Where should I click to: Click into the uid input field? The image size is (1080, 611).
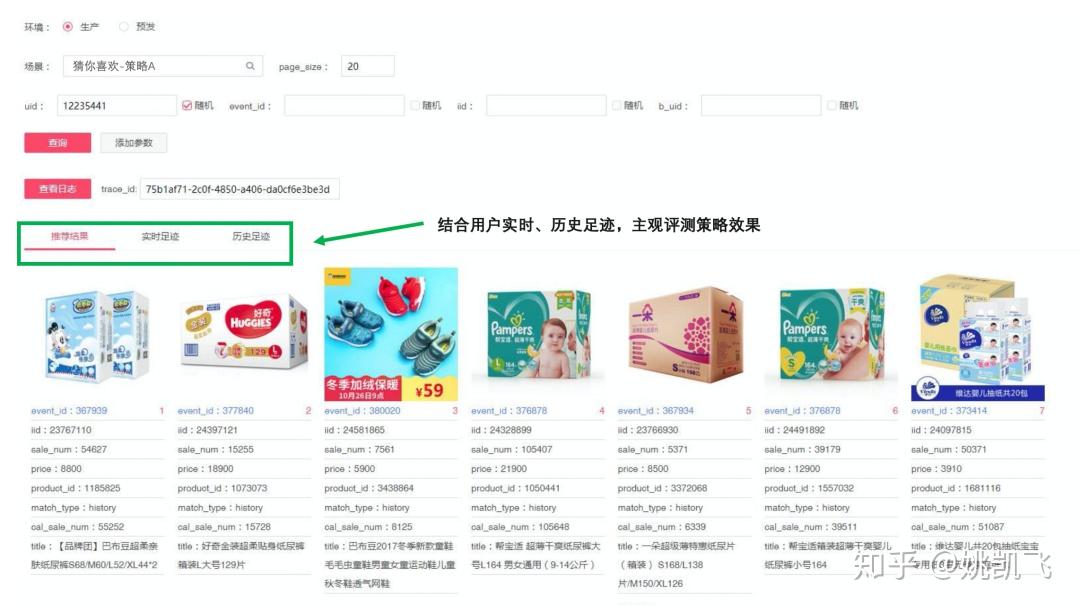(x=116, y=105)
